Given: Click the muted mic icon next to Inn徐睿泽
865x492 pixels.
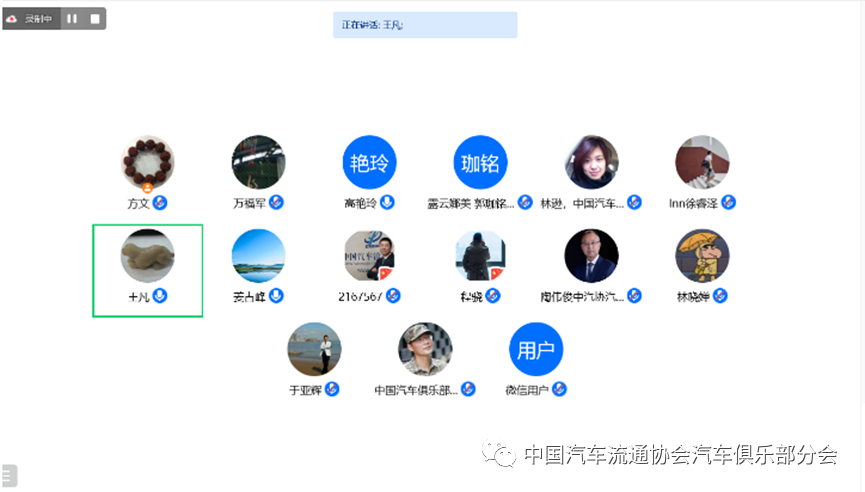Looking at the screenshot, I should [x=729, y=202].
